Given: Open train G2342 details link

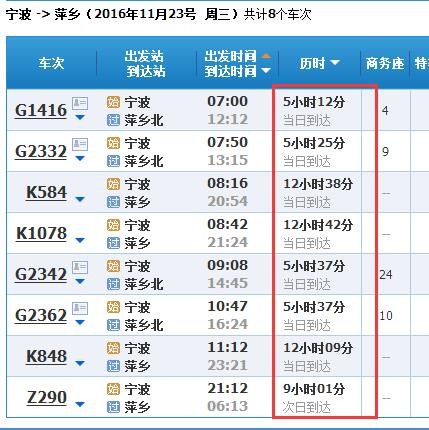Looking at the screenshot, I should [x=41, y=274].
